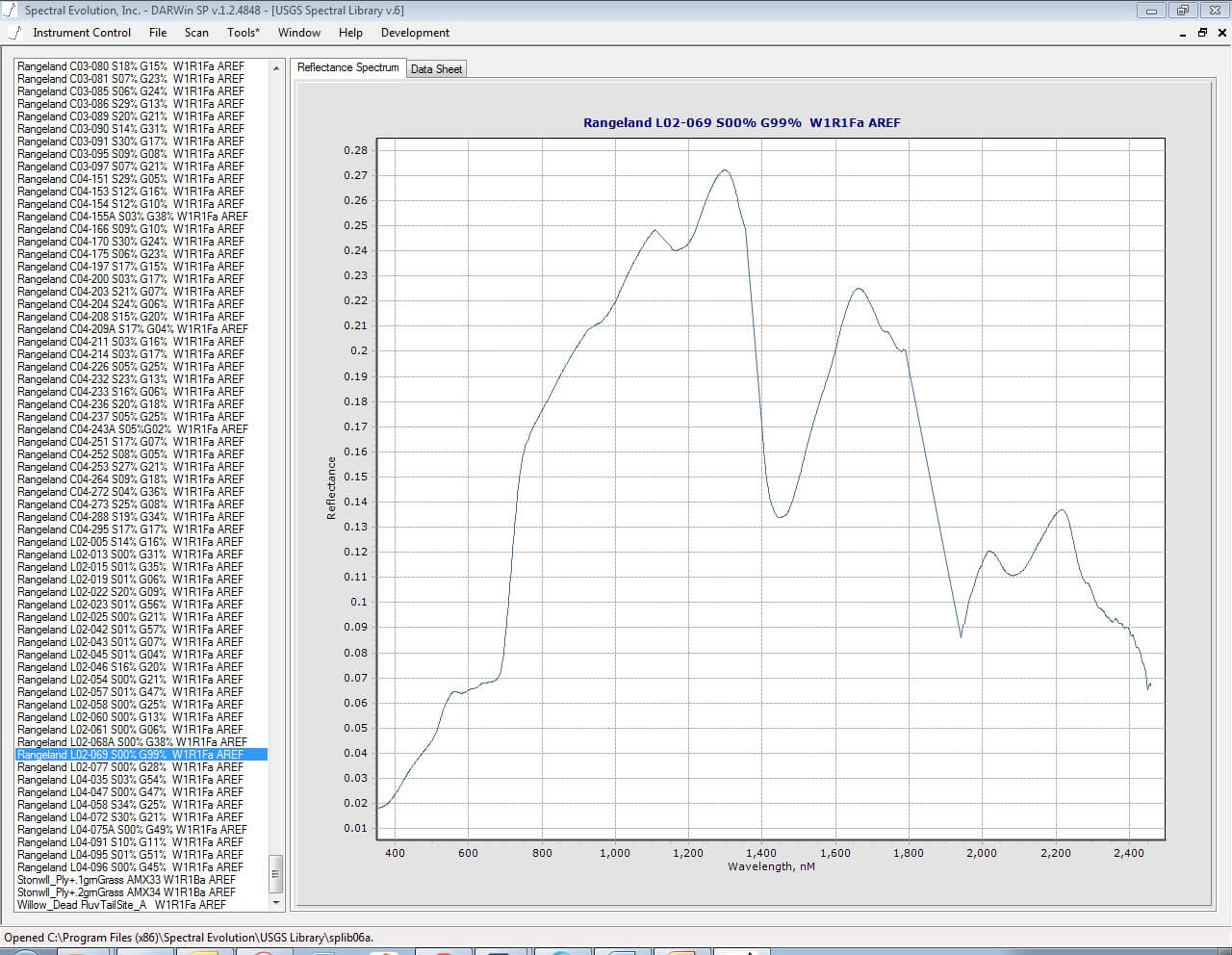Close the inner USGS Spectral Library document
This screenshot has height=955, width=1232.
coord(1222,33)
